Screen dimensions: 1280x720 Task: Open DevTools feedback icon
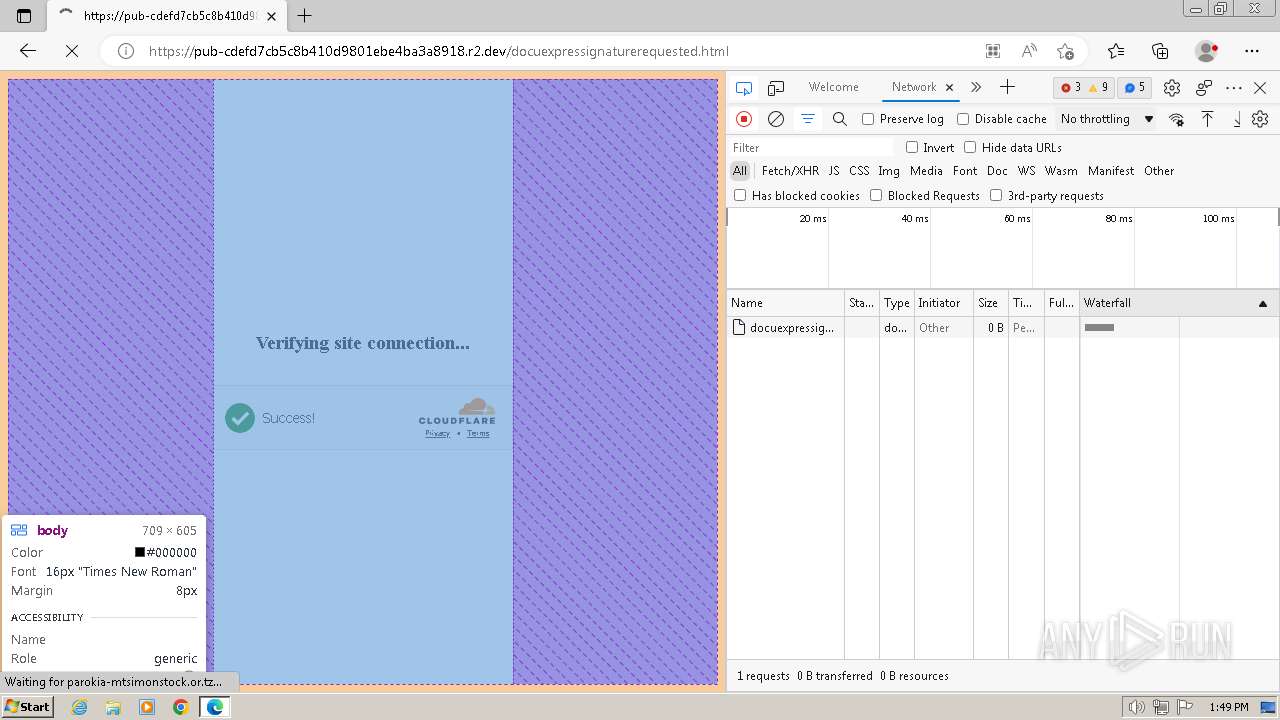(x=1204, y=88)
